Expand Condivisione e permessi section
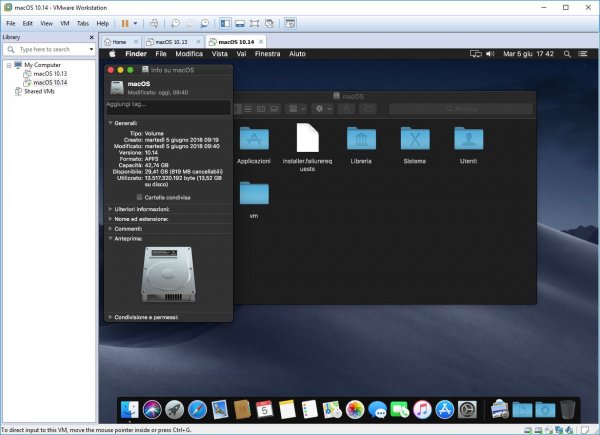Image resolution: width=600 pixels, height=435 pixels. tap(110, 317)
